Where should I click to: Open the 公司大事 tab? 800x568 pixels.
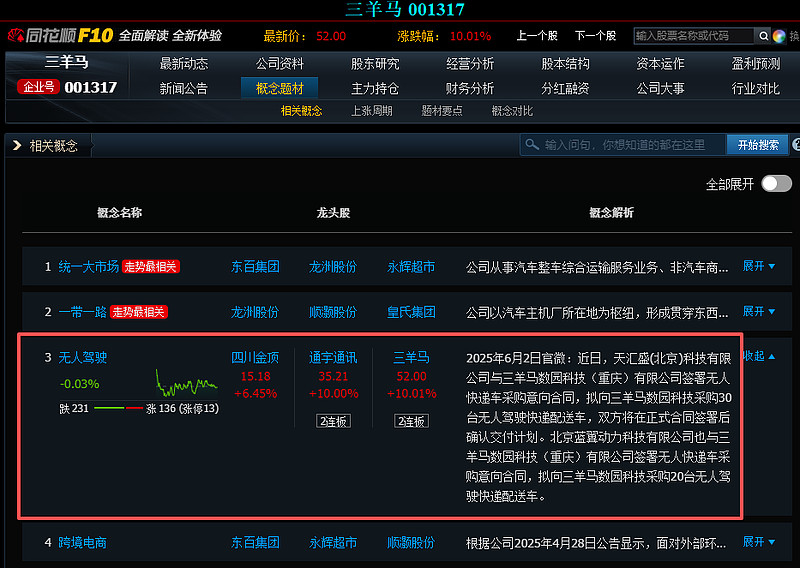(660, 88)
